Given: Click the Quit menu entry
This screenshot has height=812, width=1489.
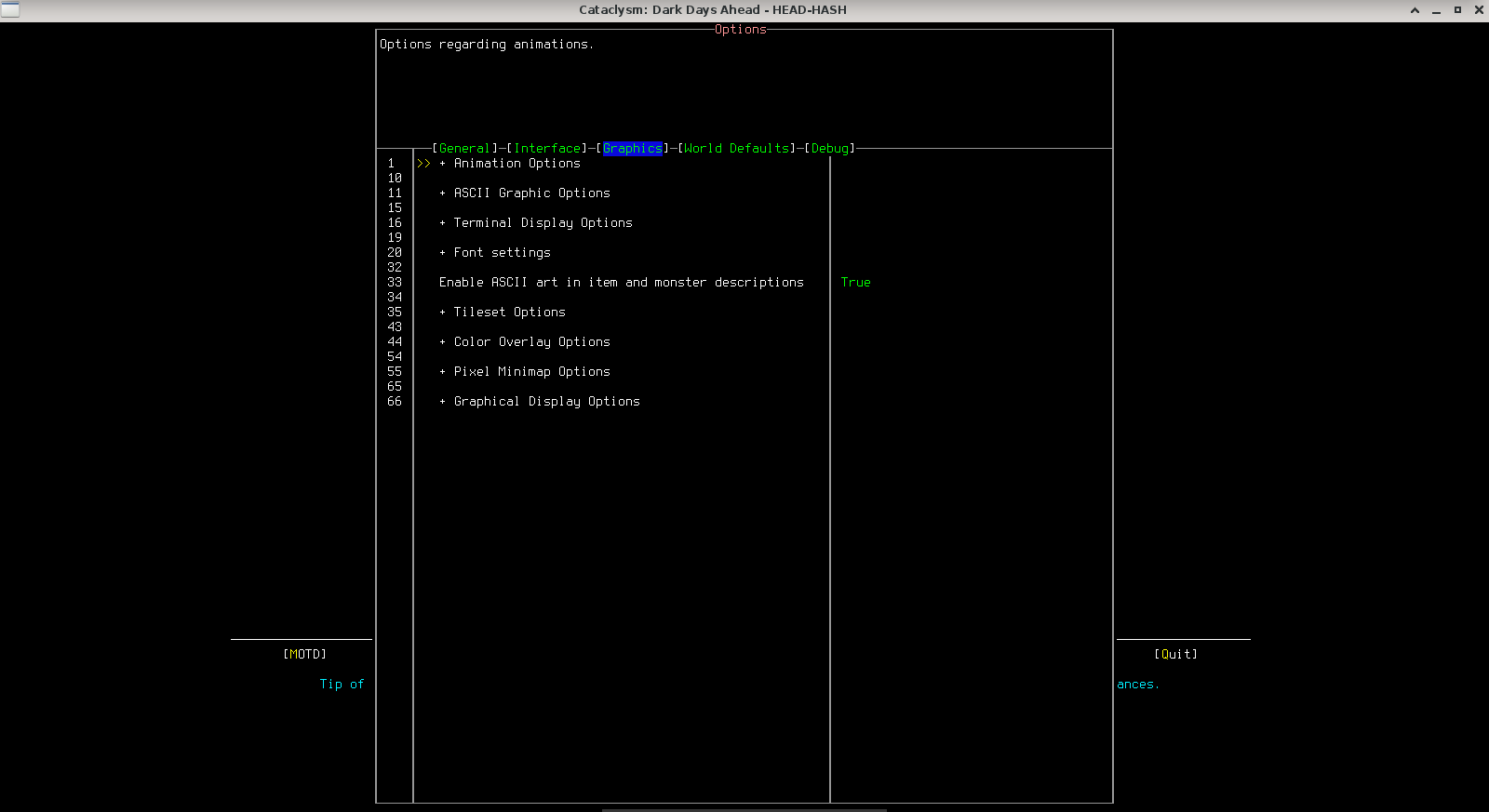Looking at the screenshot, I should (1175, 655).
